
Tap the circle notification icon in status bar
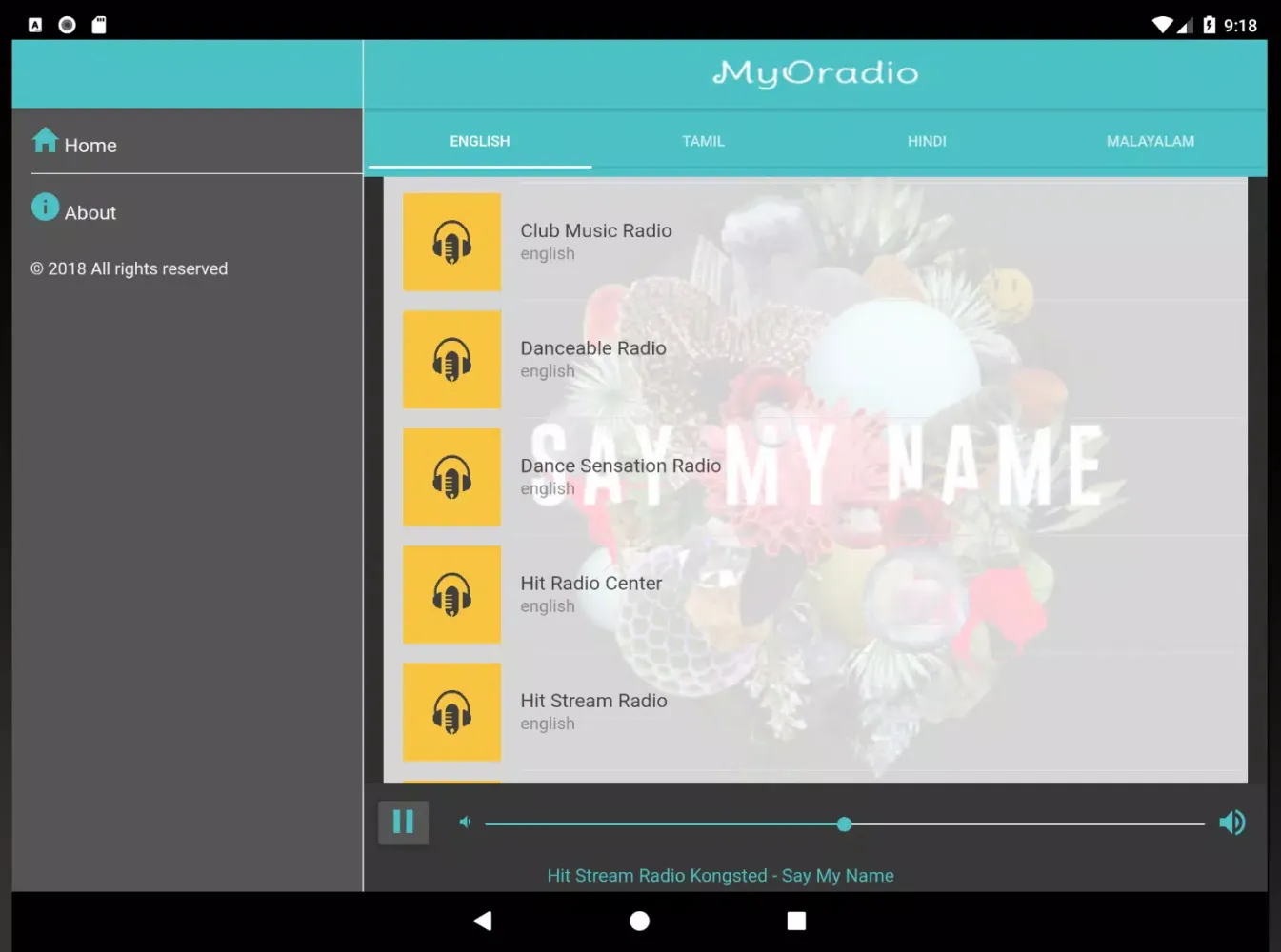pos(67,25)
